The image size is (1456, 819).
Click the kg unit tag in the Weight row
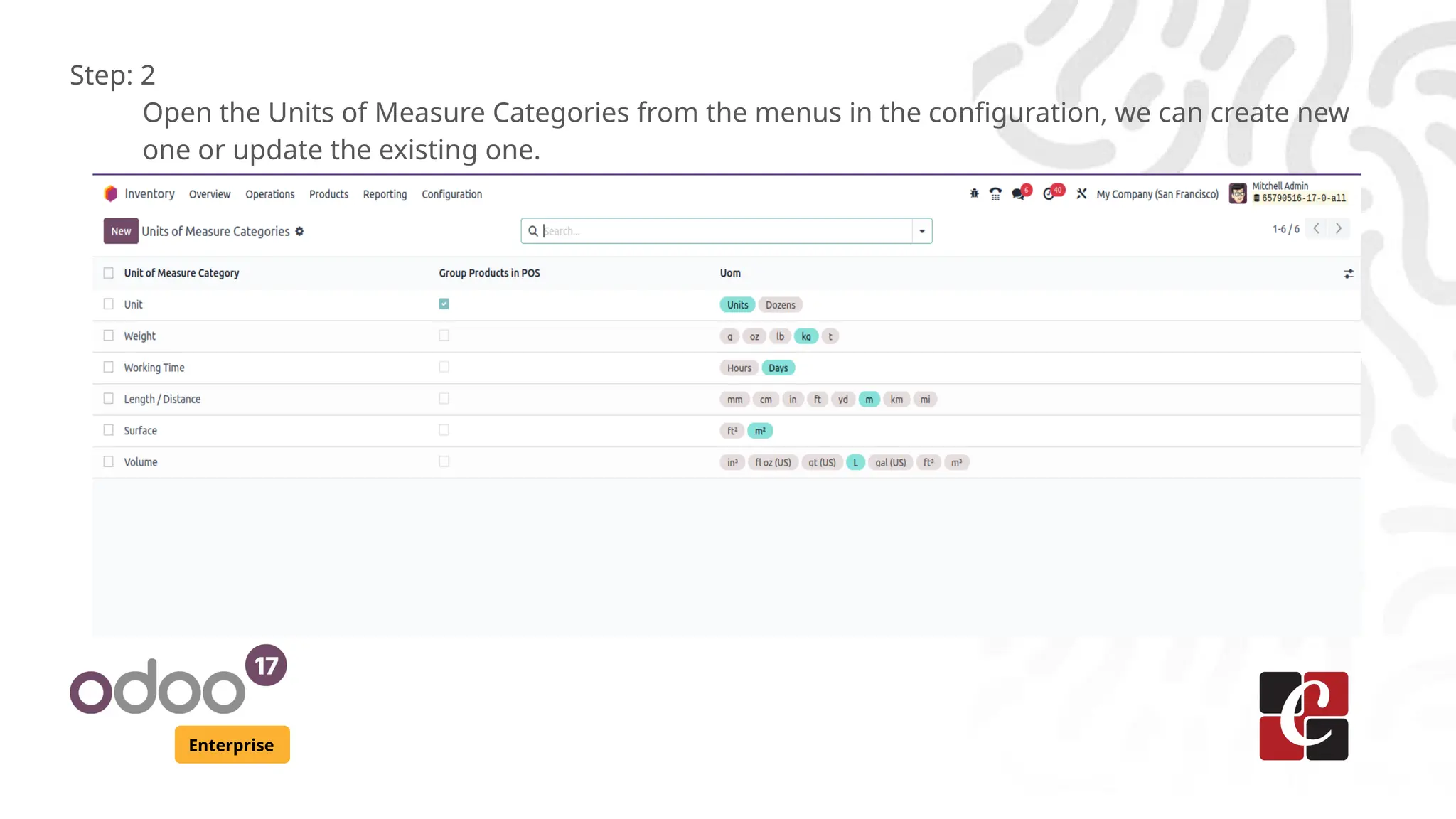tap(805, 336)
